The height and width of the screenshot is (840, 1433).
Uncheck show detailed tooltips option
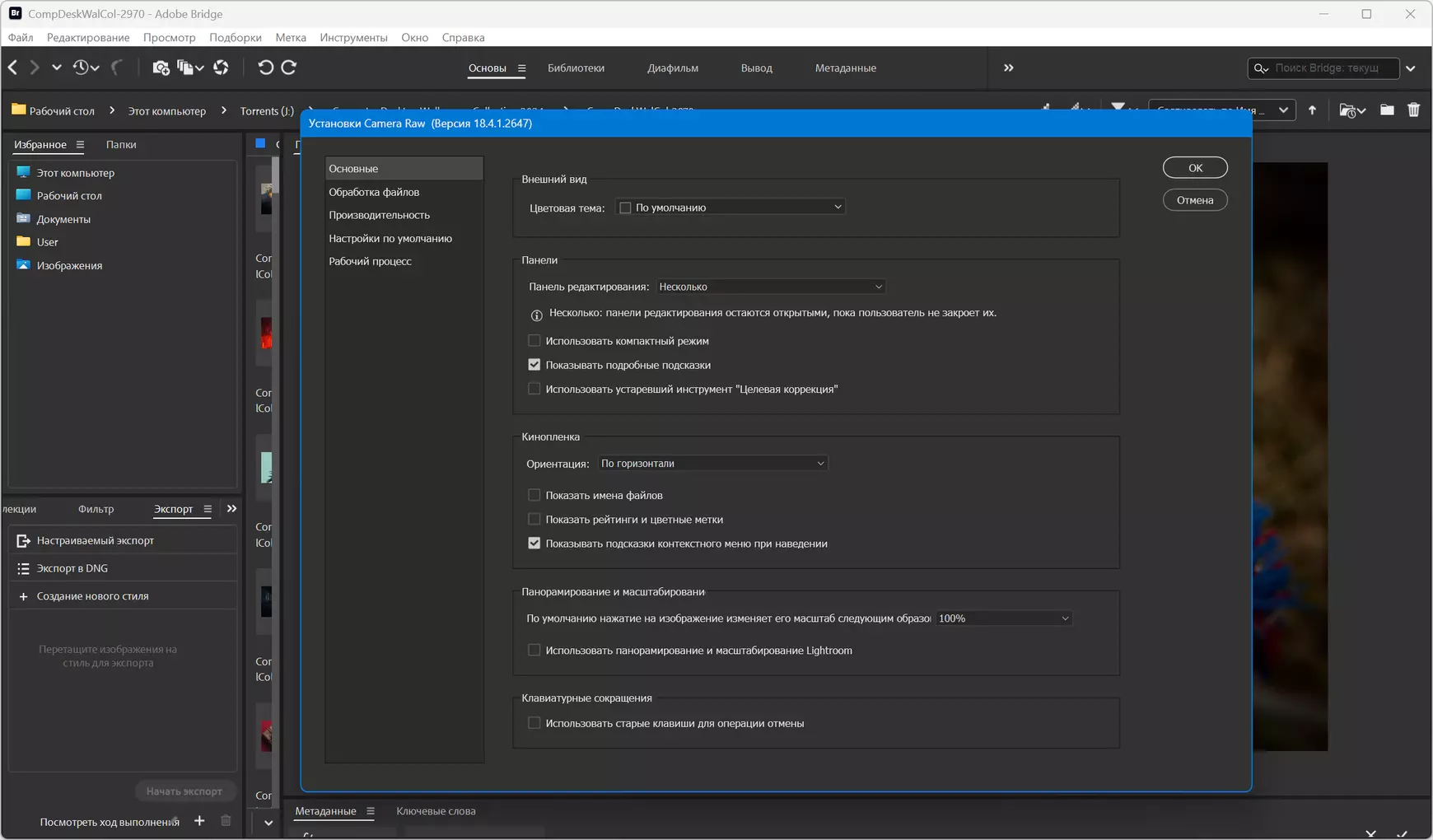[x=534, y=365]
